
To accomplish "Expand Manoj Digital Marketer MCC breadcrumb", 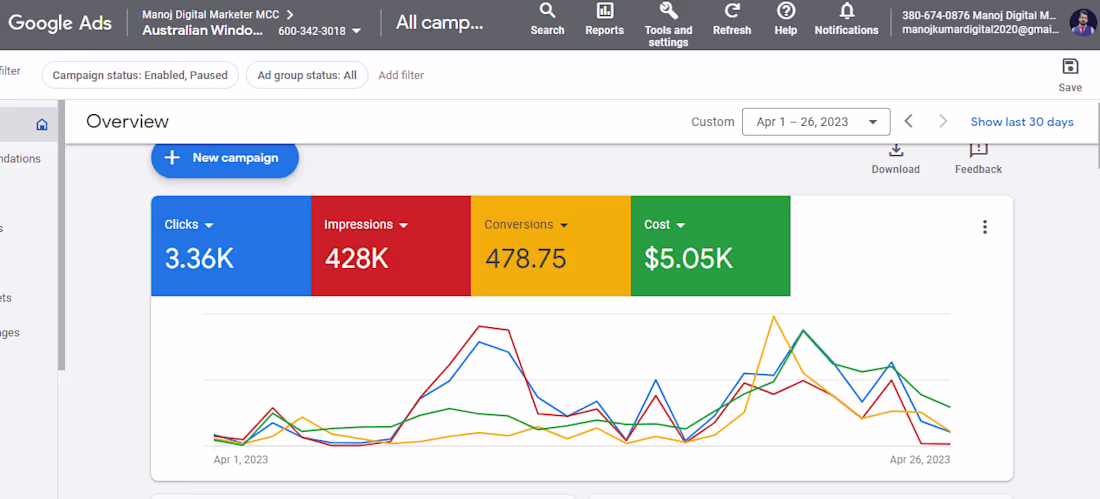I will click(217, 14).
